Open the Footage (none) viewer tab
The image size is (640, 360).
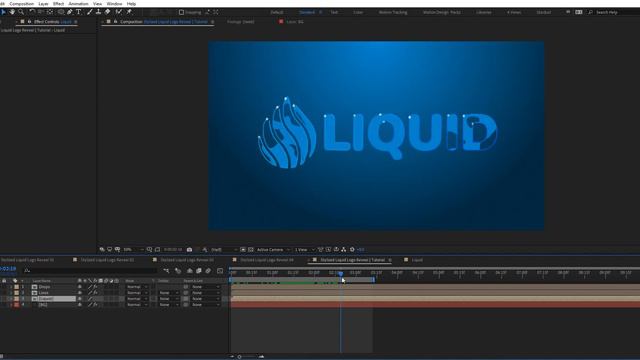point(240,22)
